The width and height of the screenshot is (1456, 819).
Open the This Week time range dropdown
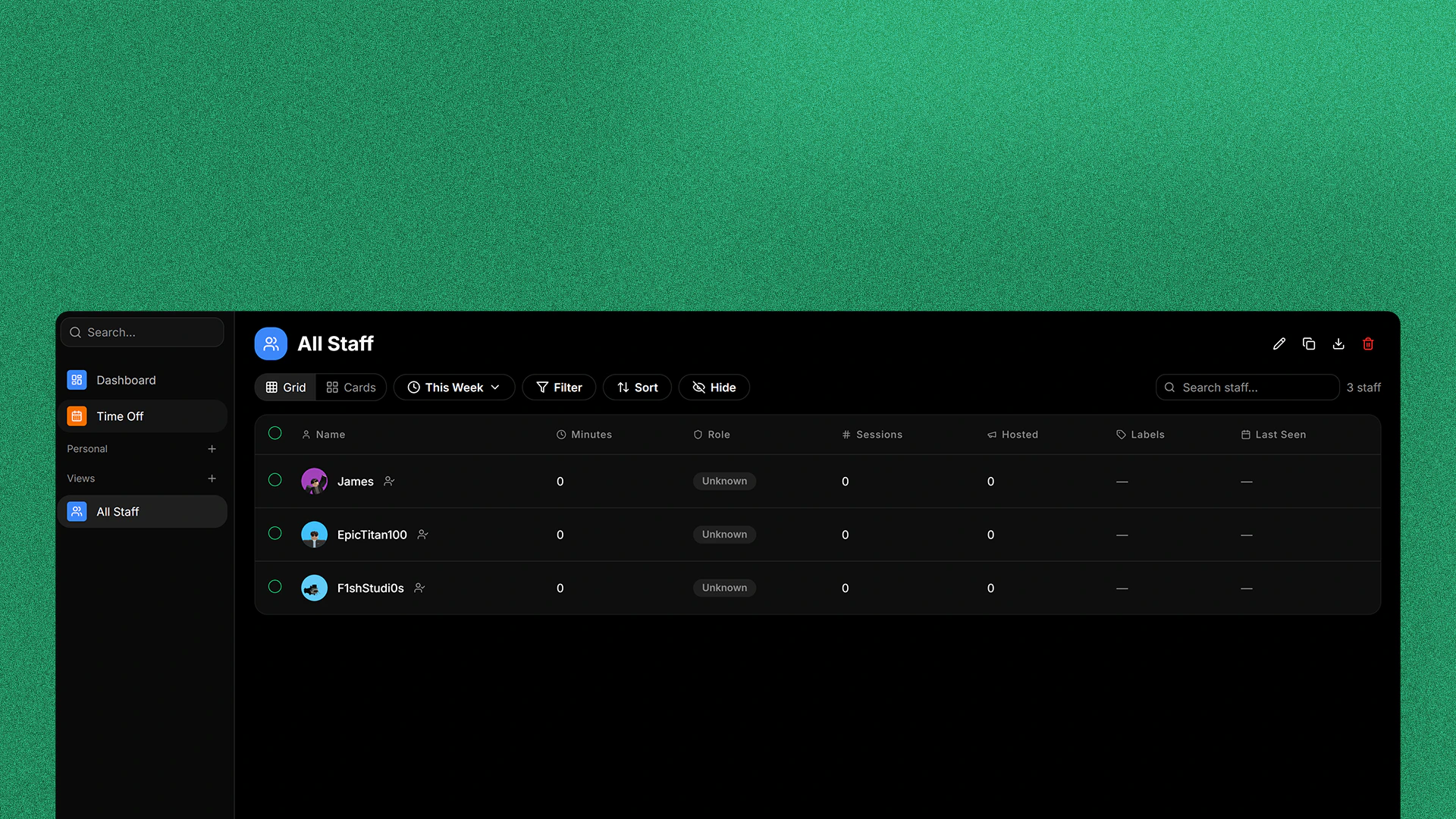click(454, 388)
